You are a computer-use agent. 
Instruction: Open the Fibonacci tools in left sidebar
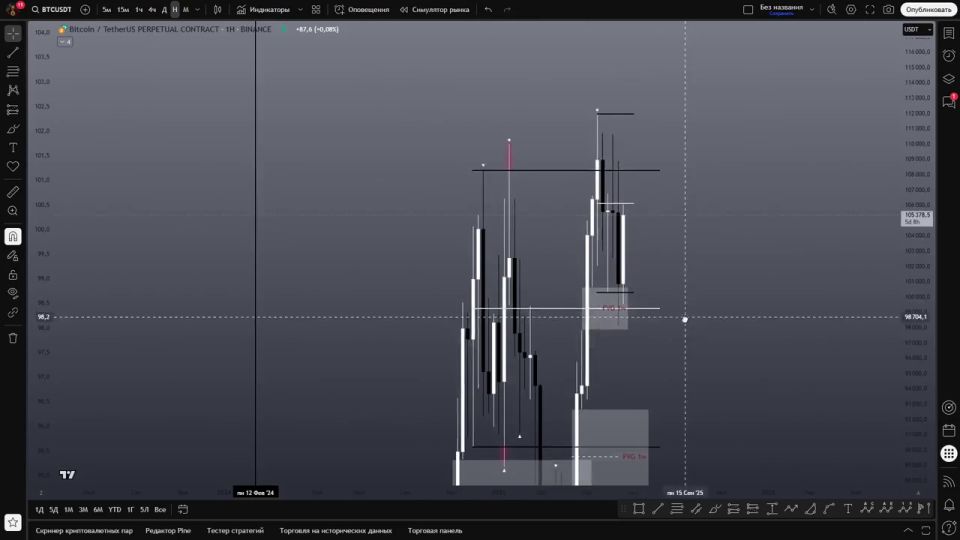coord(13,72)
